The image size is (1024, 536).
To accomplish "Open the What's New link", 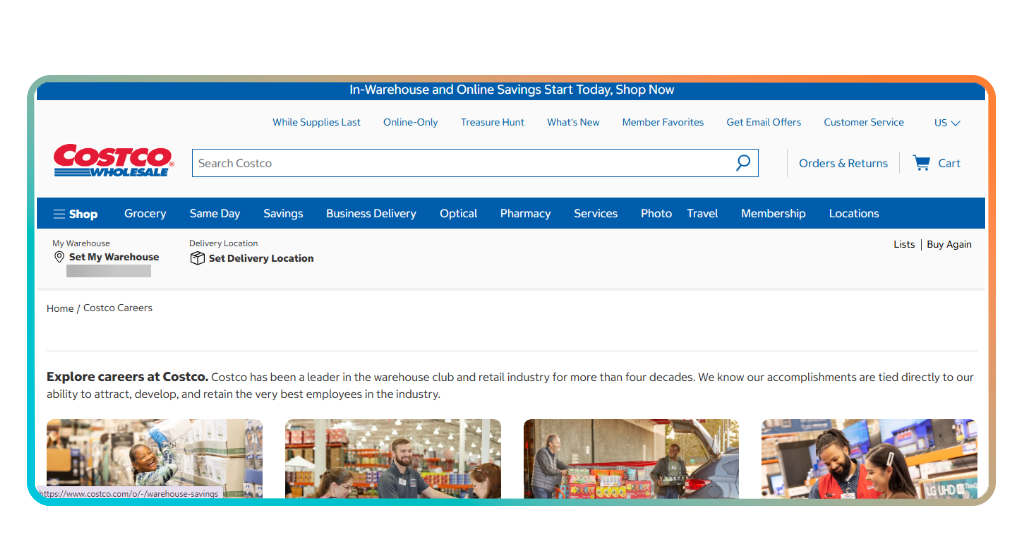I will (x=573, y=122).
